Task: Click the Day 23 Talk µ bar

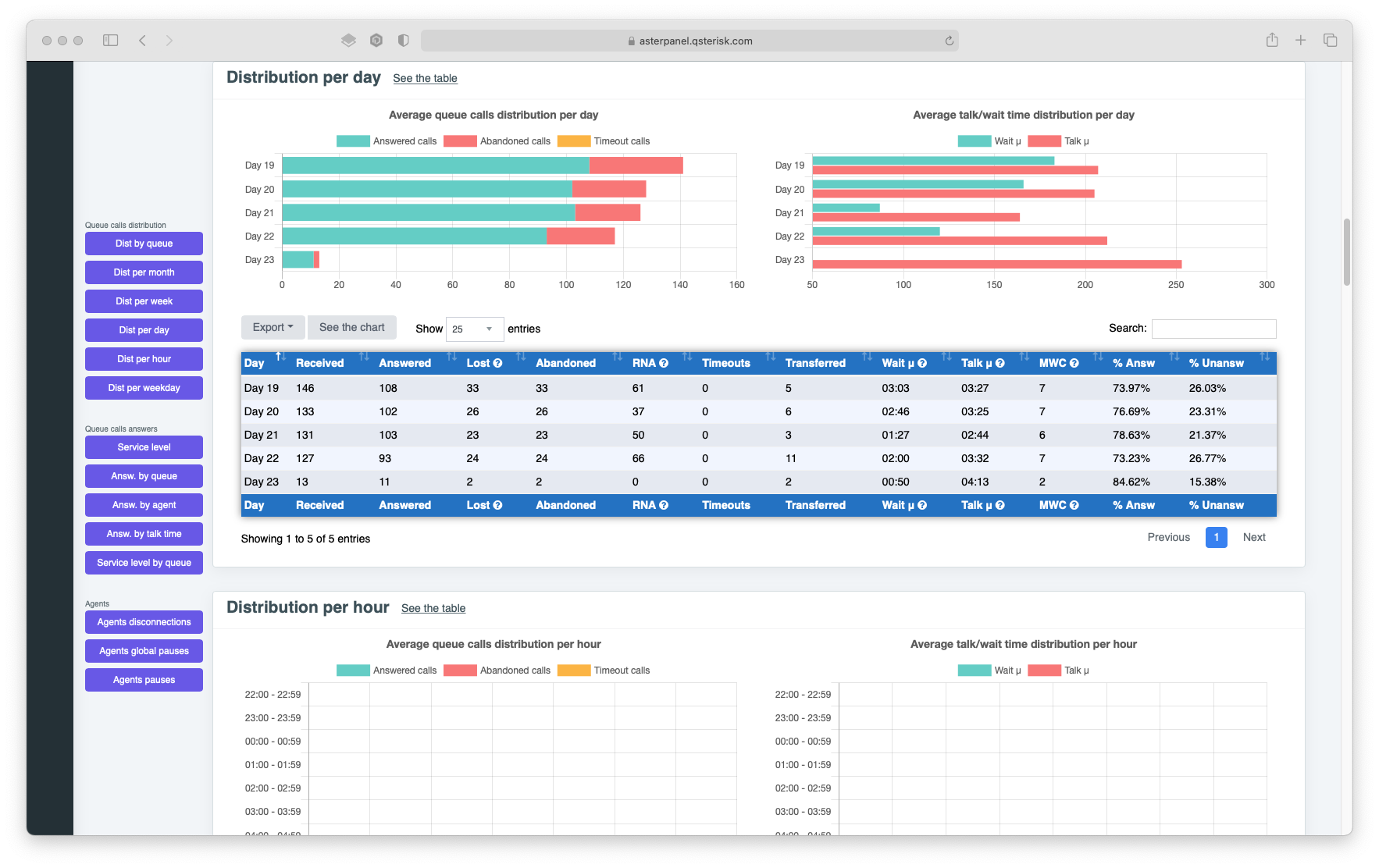Action: [x=997, y=264]
